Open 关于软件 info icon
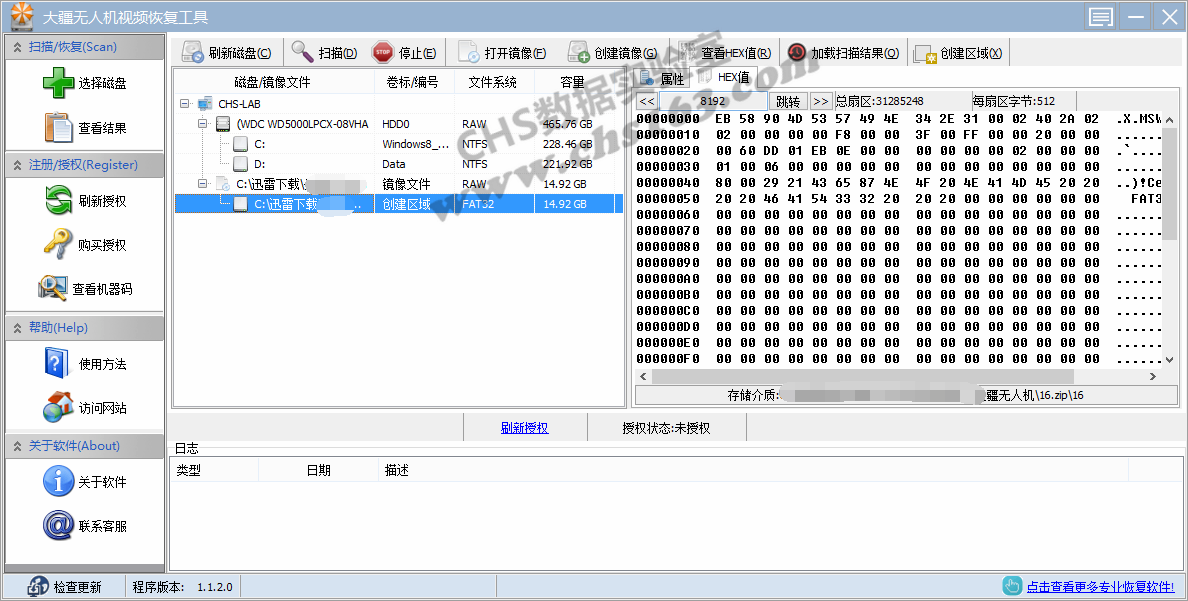This screenshot has height=601, width=1188. tap(58, 481)
